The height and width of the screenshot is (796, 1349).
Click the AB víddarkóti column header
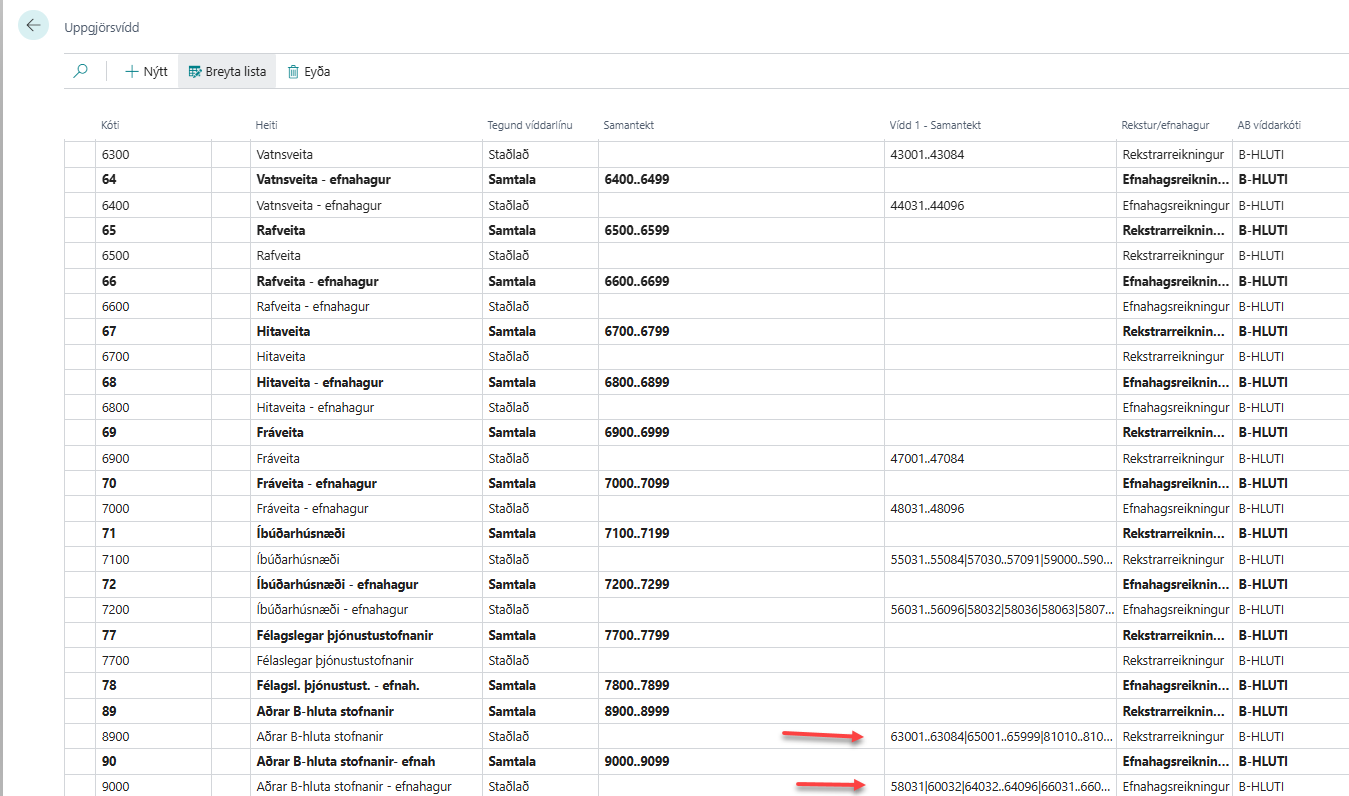(1269, 125)
